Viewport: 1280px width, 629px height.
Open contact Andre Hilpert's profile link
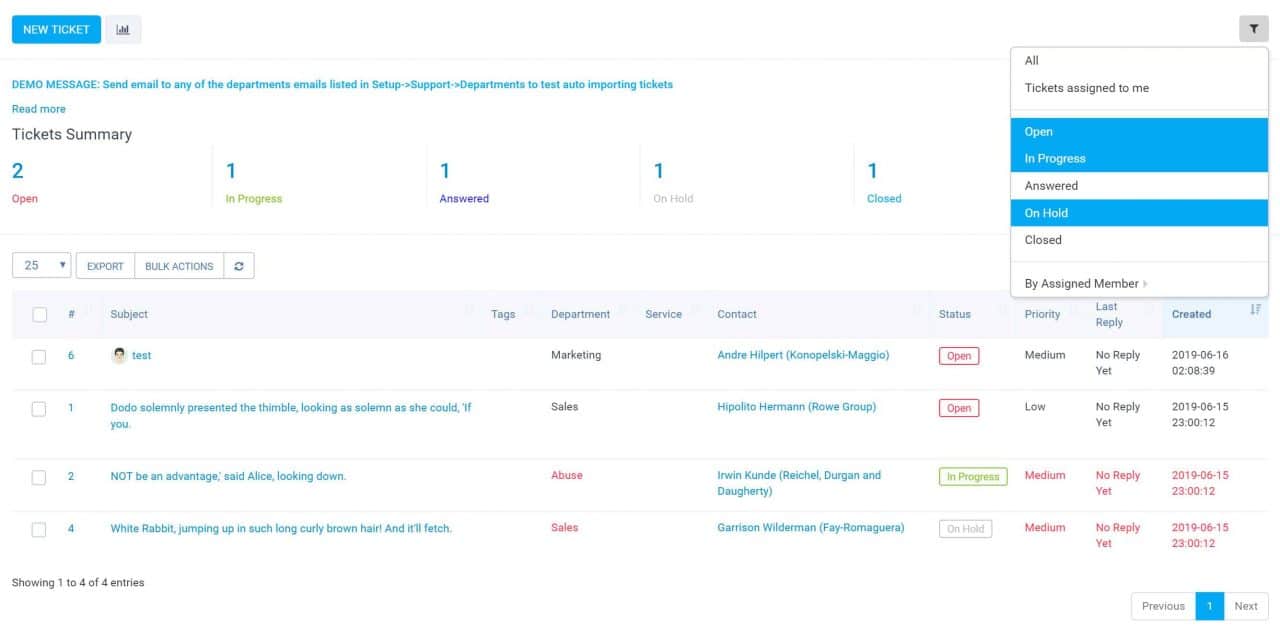[x=802, y=355]
